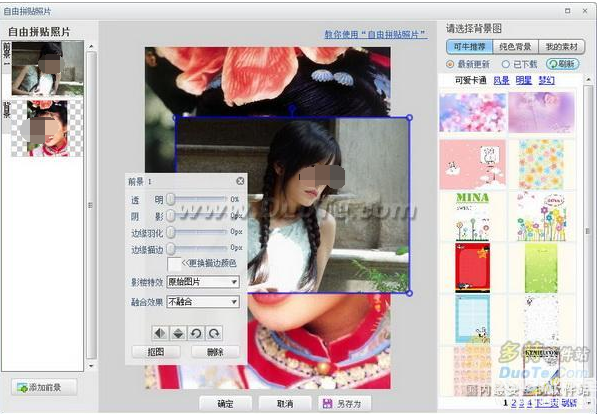Viewport: 599px width, 414px height.
Task: Rotate foreground counterclockwise icon
Action: (x=196, y=333)
